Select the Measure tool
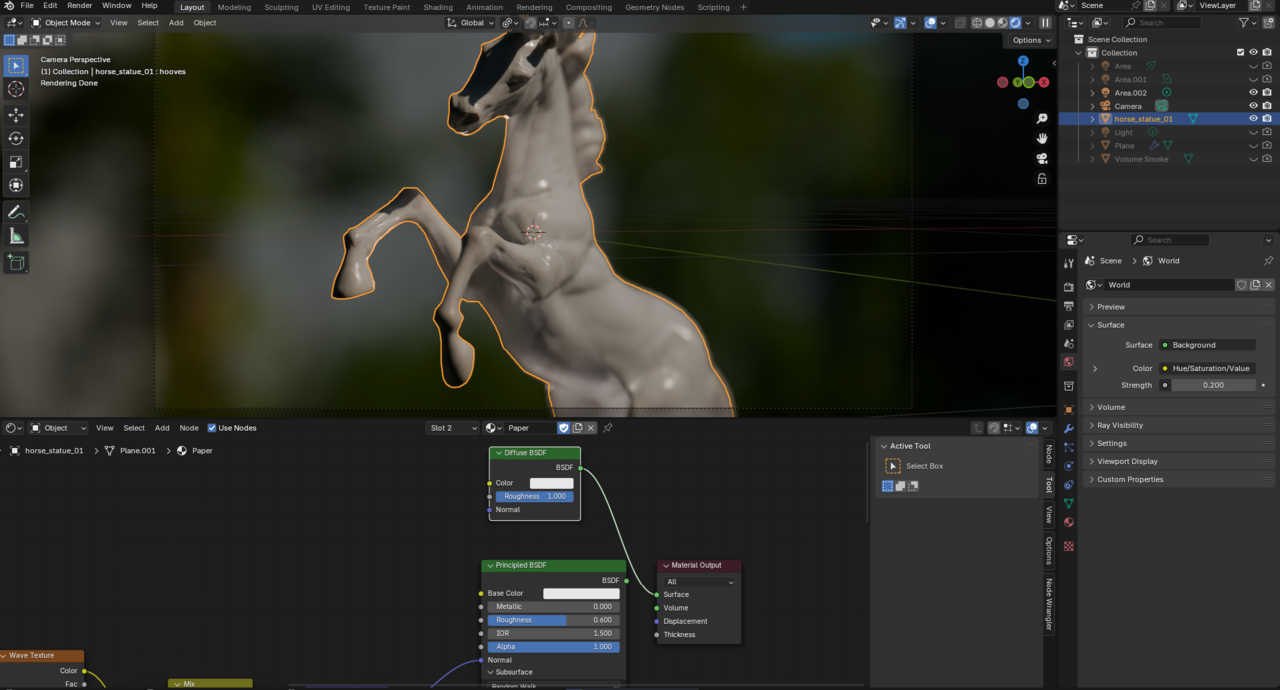 [16, 236]
